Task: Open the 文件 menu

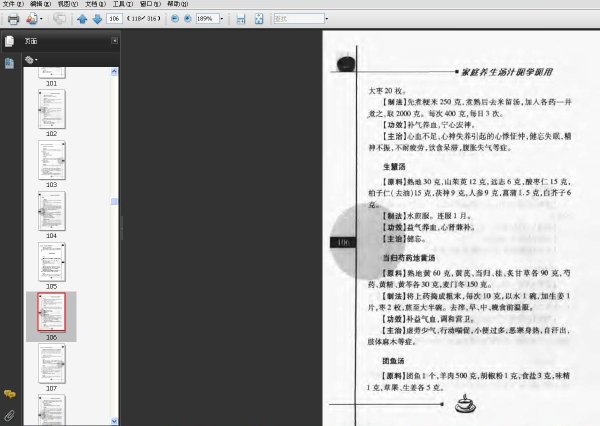Action: pyautogui.click(x=13, y=4)
